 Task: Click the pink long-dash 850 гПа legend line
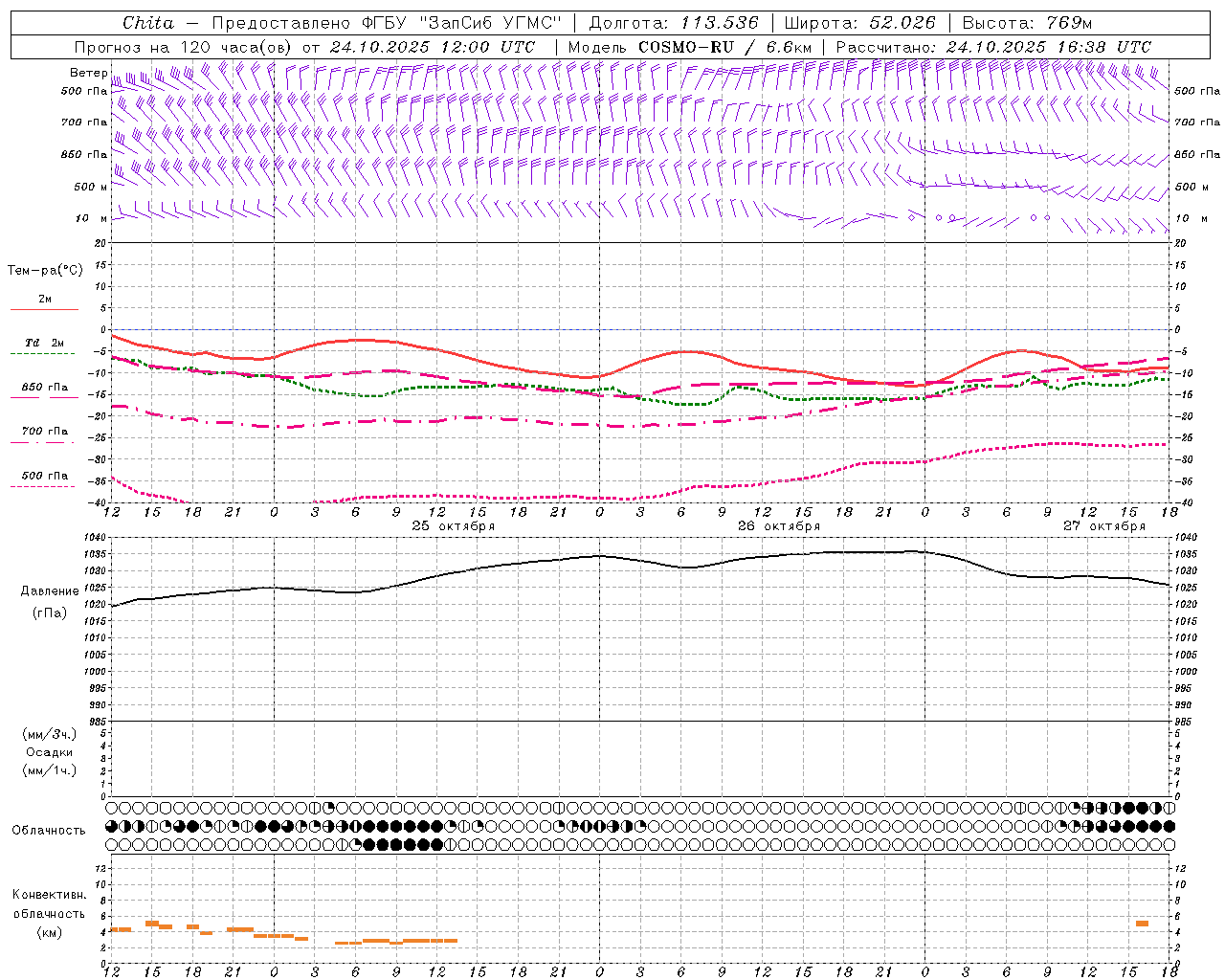pos(44,398)
